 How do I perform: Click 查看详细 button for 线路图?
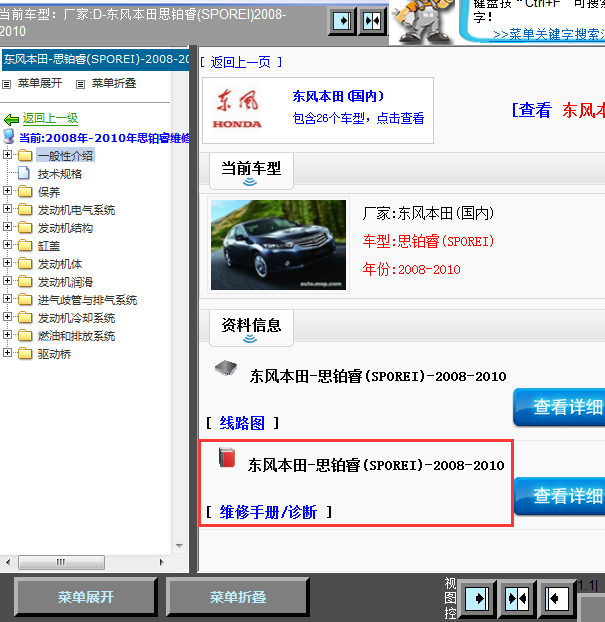tap(560, 407)
